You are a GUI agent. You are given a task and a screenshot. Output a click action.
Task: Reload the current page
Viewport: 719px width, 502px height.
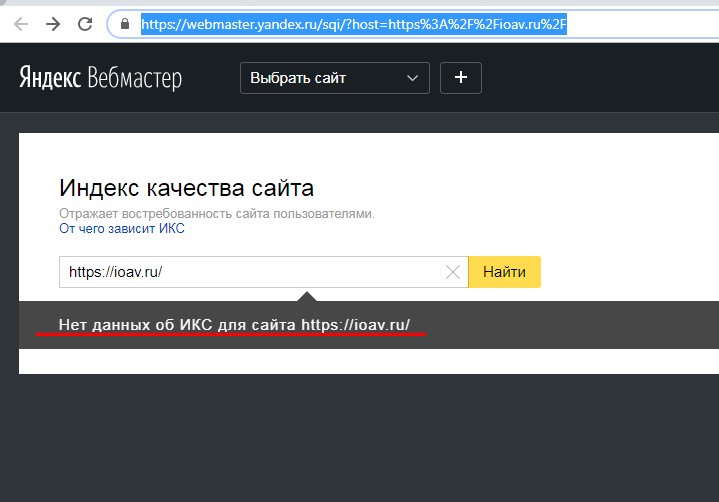click(85, 23)
